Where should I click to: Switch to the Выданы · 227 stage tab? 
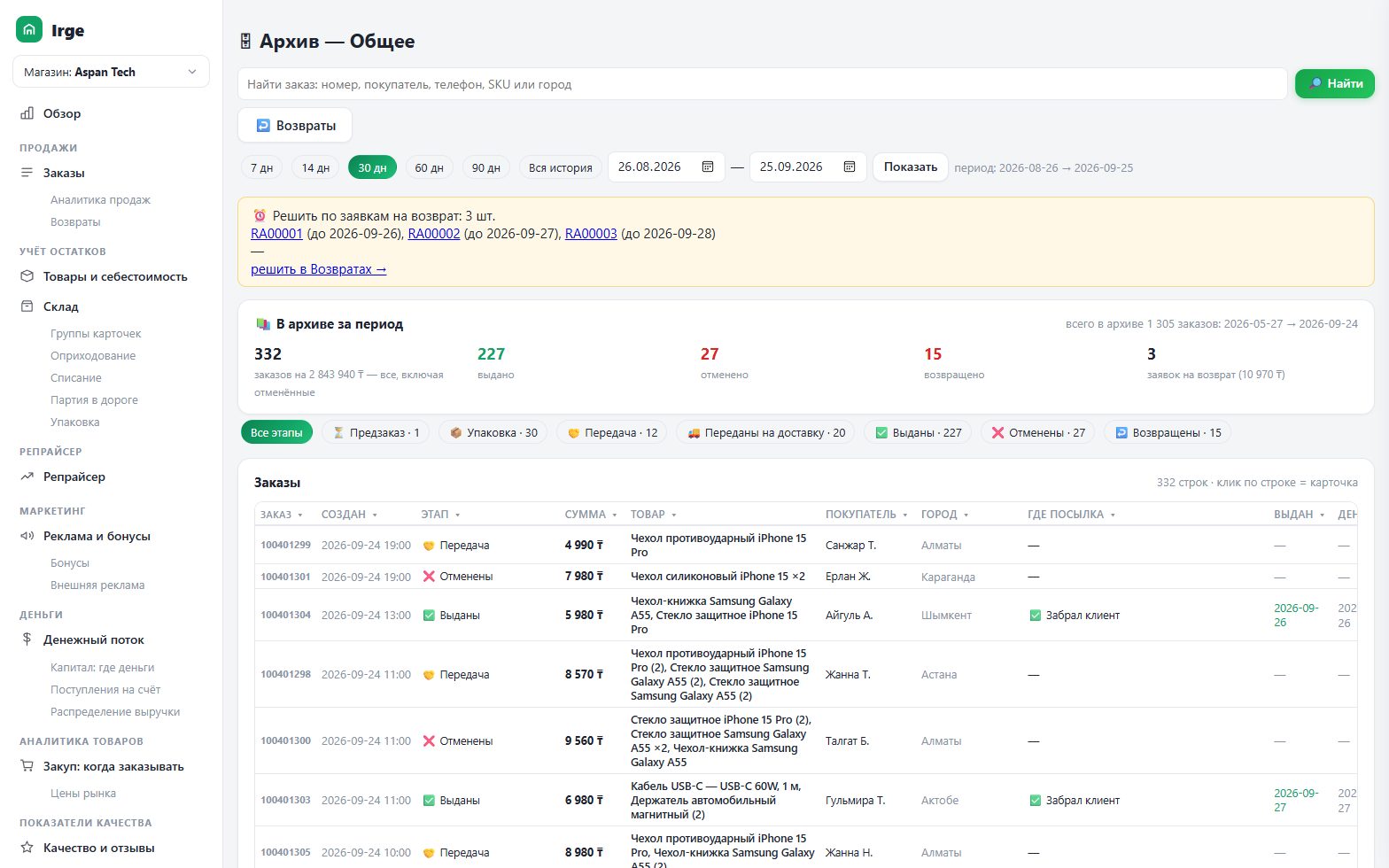918,432
